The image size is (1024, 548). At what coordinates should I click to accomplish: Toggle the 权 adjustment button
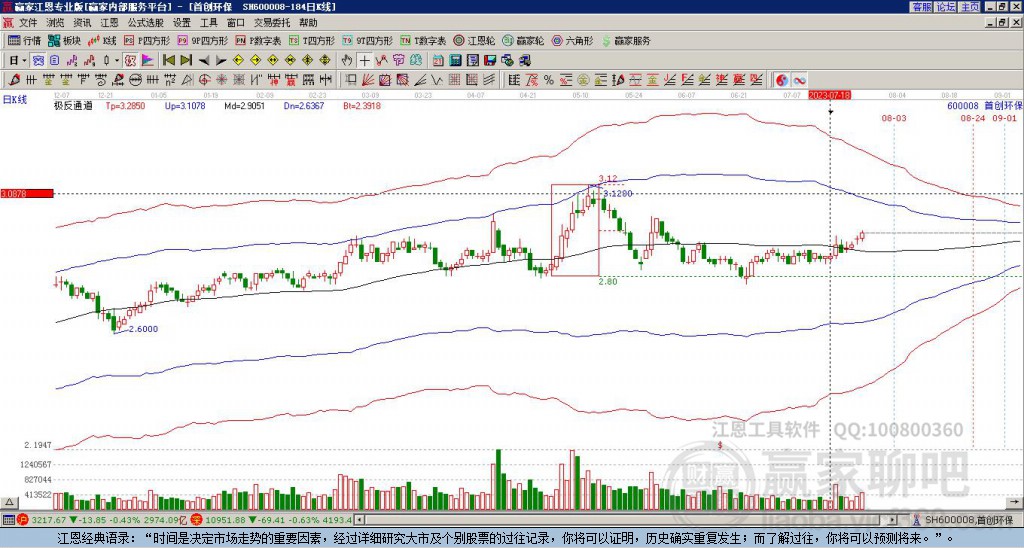130,61
